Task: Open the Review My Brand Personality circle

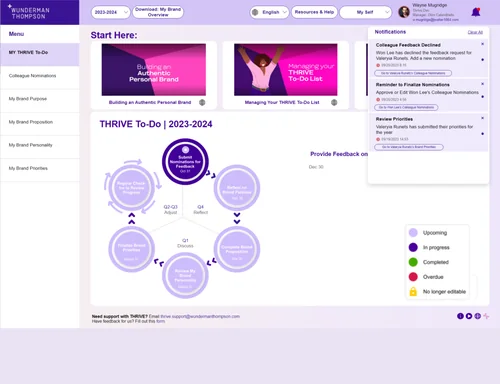Action: [185, 275]
